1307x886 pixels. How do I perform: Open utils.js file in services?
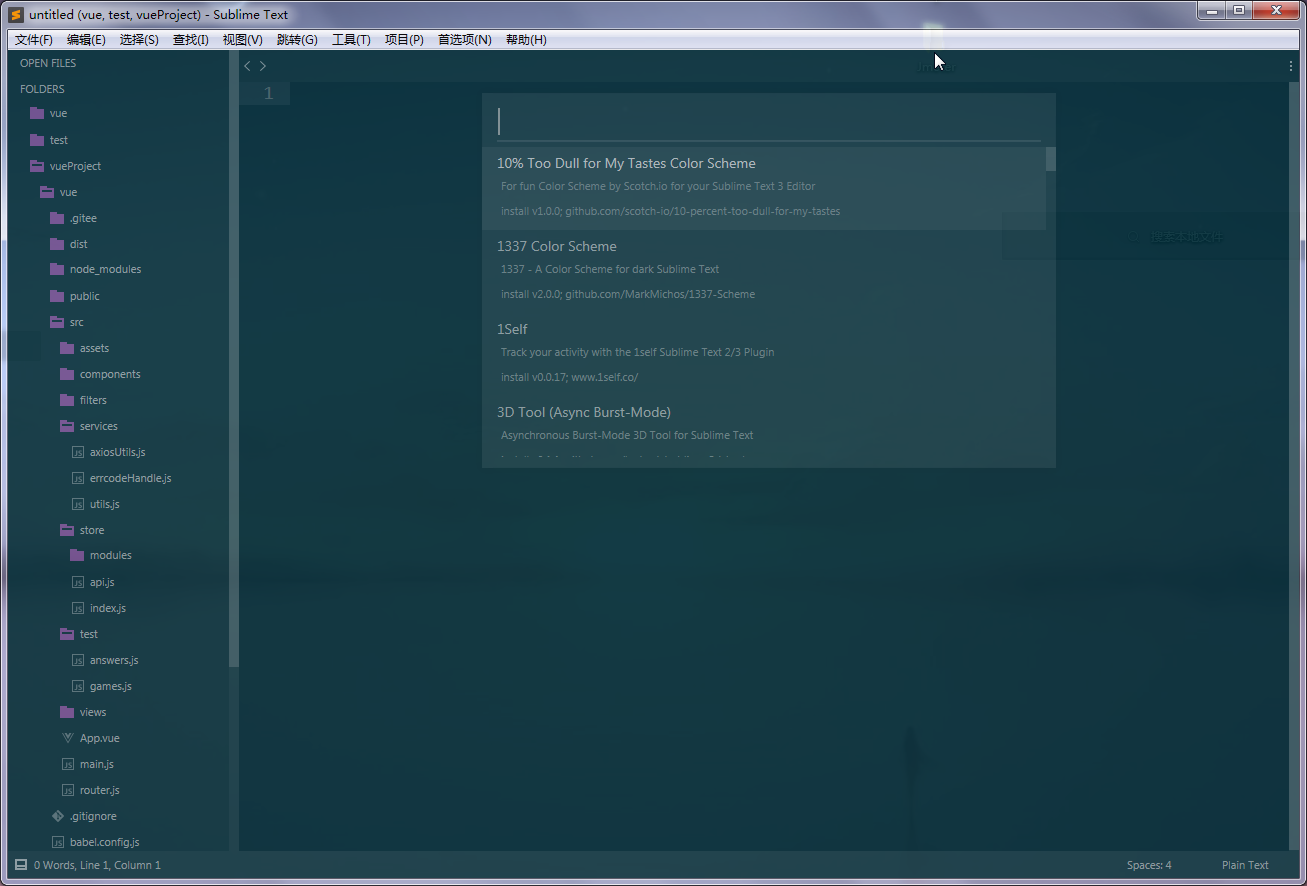pos(104,504)
